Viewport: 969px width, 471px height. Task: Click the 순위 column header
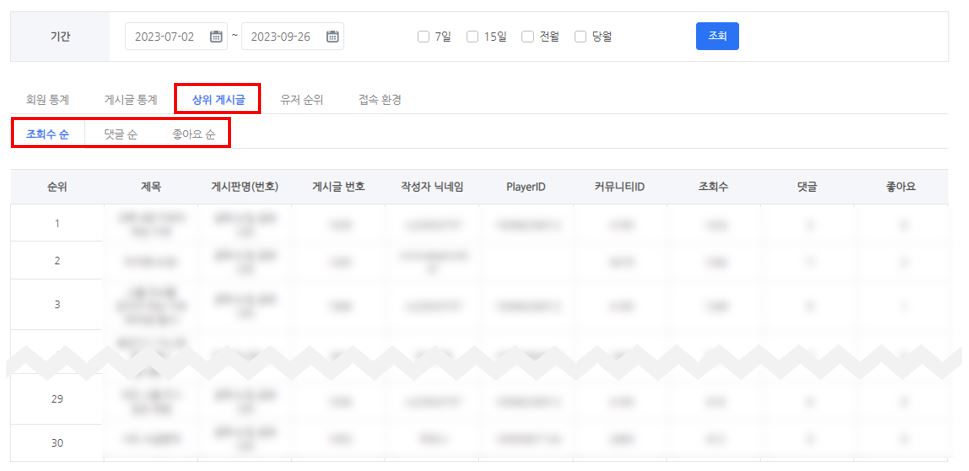pos(57,187)
